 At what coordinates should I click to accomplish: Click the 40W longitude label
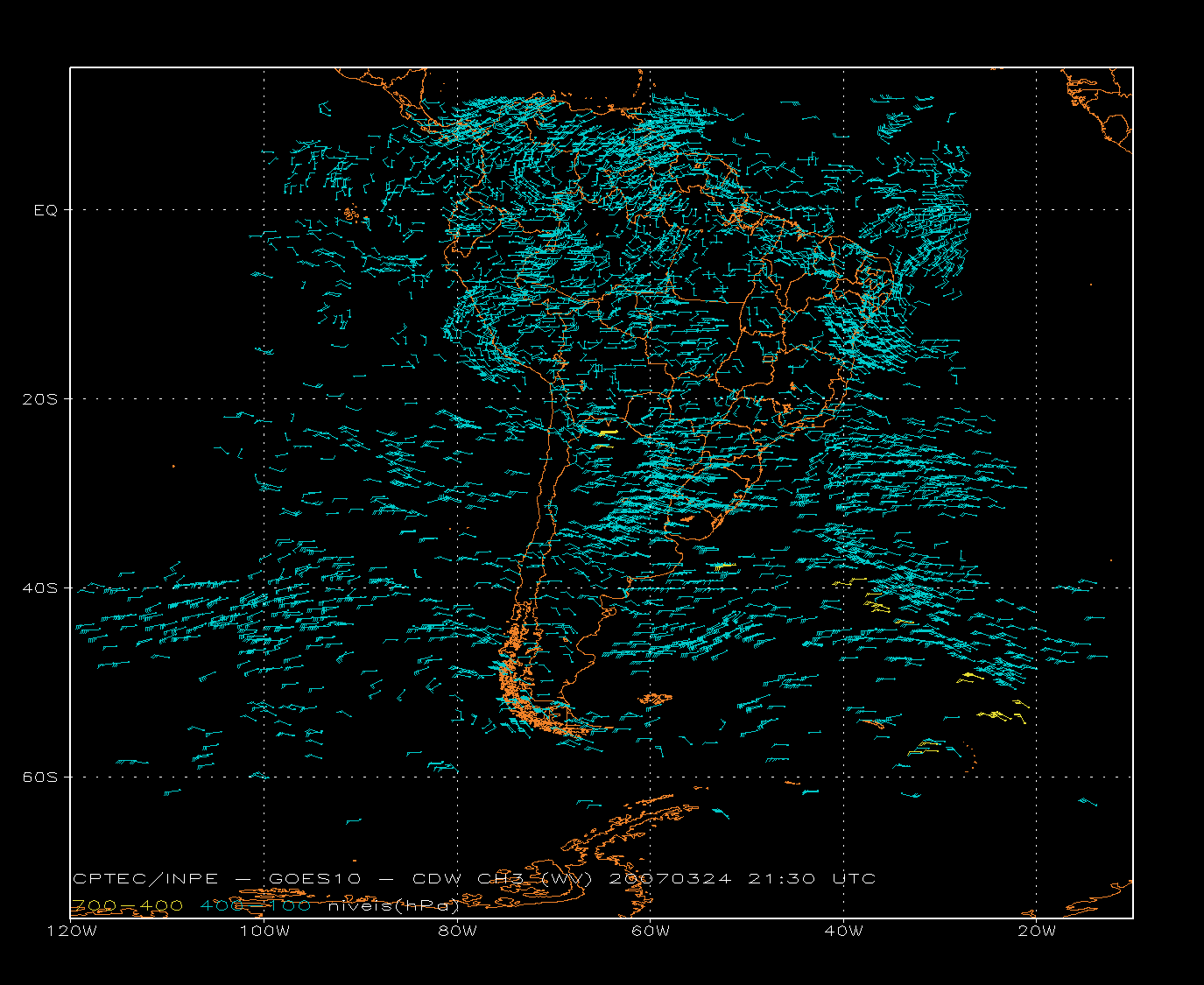[844, 931]
